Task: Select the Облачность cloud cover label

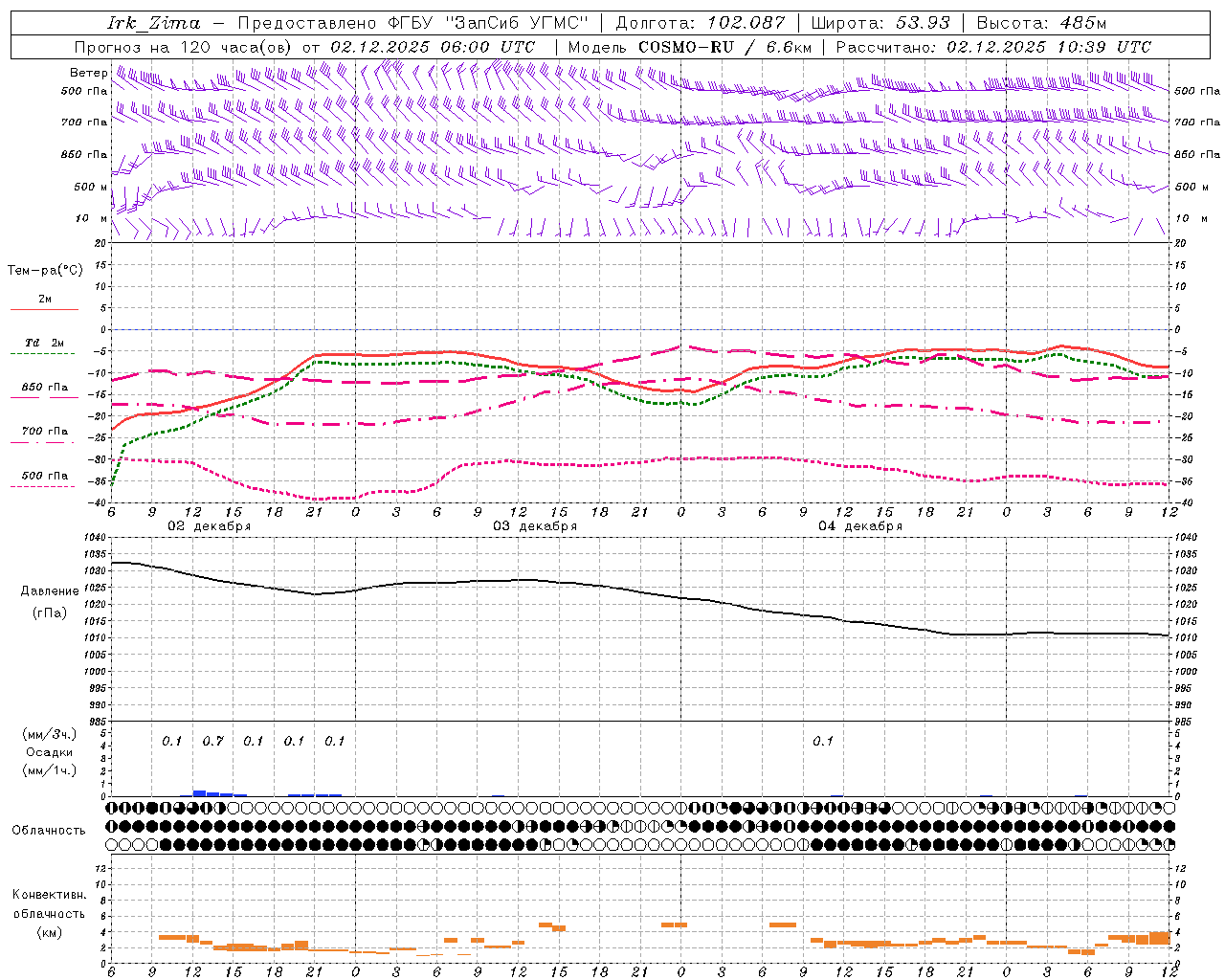Action: (48, 830)
